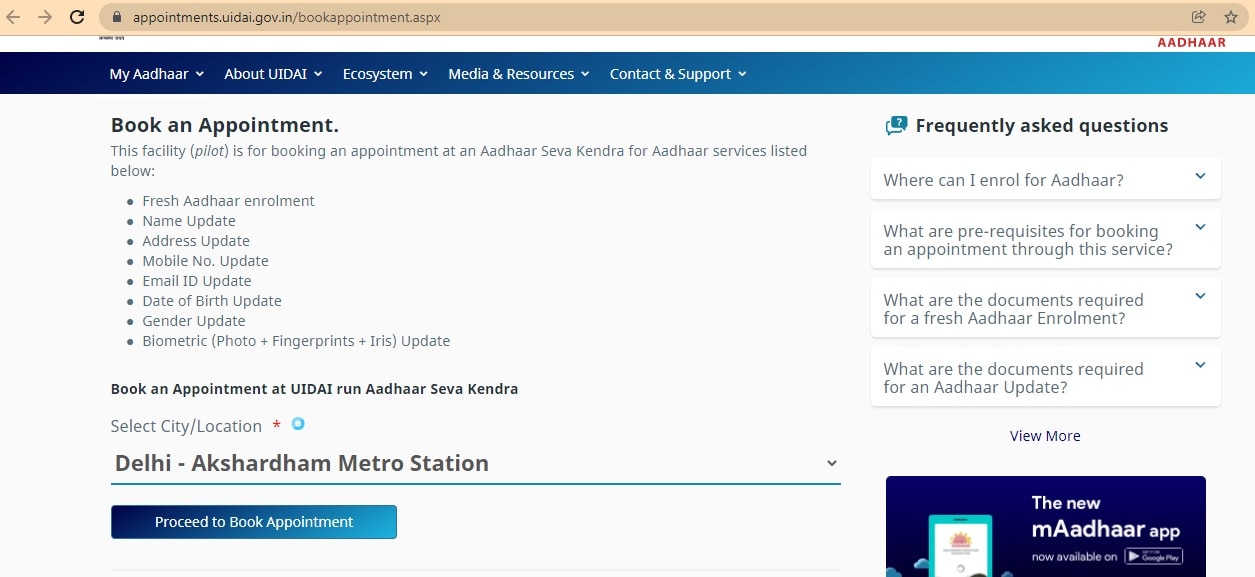Click the FAQ speech bubble icon
The width and height of the screenshot is (1255, 577).
tap(896, 126)
